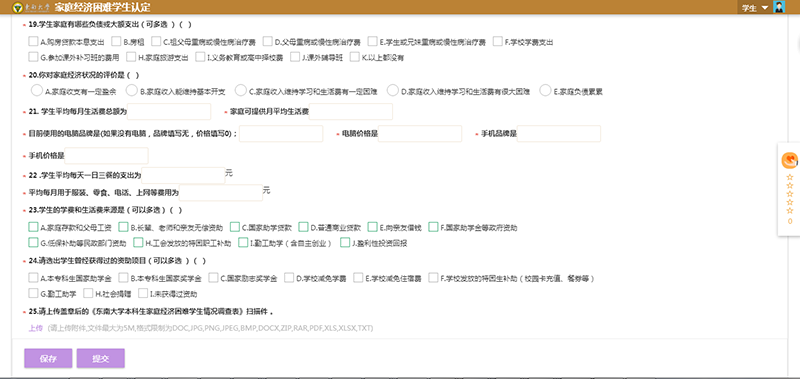Image resolution: width=800 pixels, height=379 pixels.
Task: Check C.国家助学贷款 option
Action: (235, 226)
